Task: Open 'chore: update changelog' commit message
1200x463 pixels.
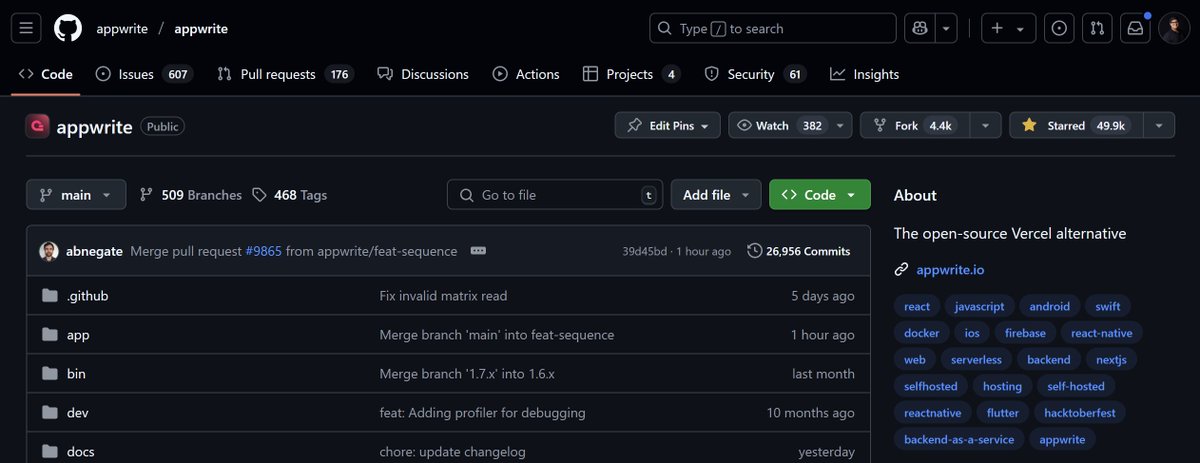Action: point(452,452)
